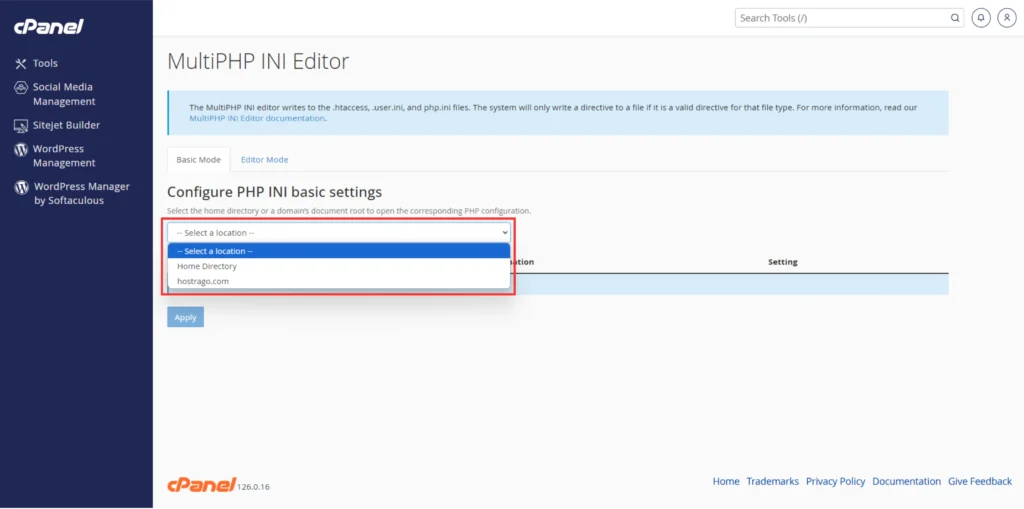Click the version number 126.0.16
This screenshot has height=509, width=1024.
tap(253, 487)
